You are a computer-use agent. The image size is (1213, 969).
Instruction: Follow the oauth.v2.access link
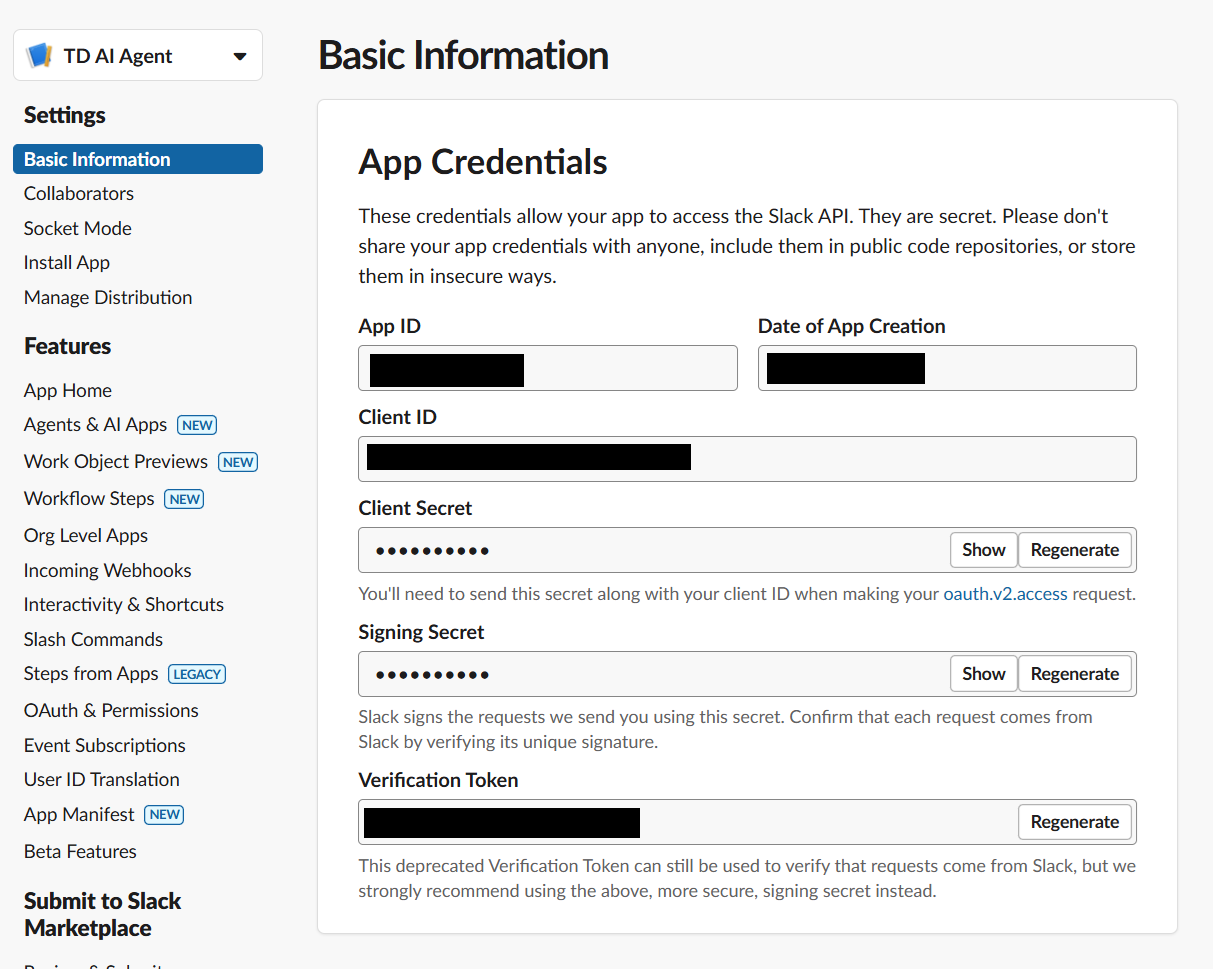pyautogui.click(x=1006, y=594)
